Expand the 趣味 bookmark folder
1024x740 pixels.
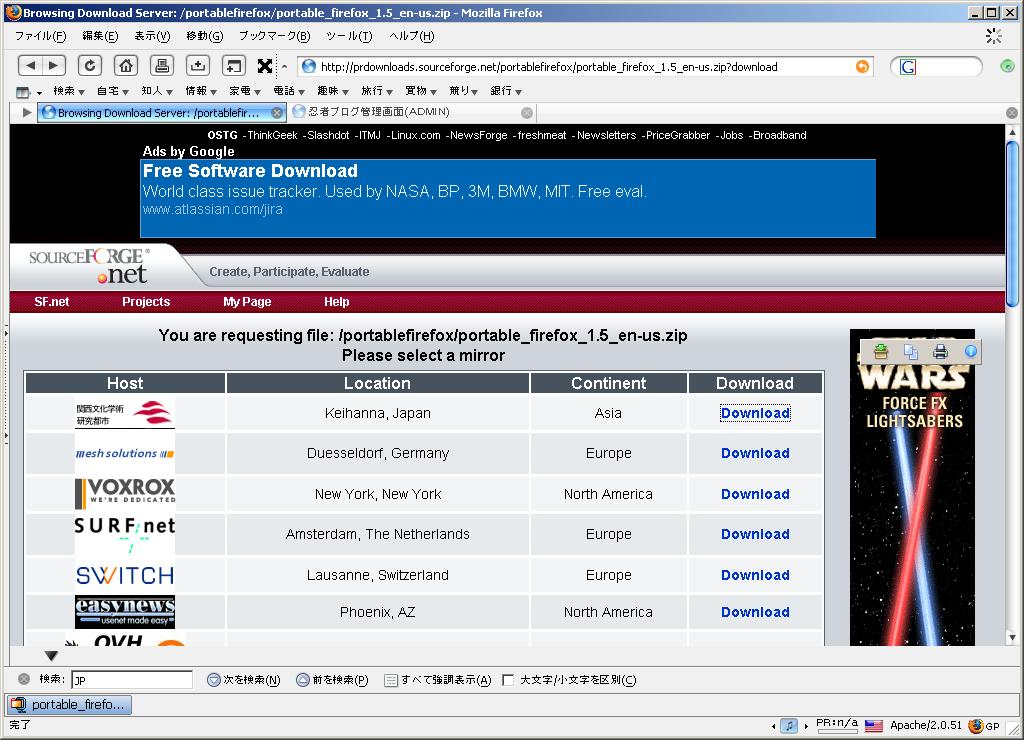click(x=333, y=91)
